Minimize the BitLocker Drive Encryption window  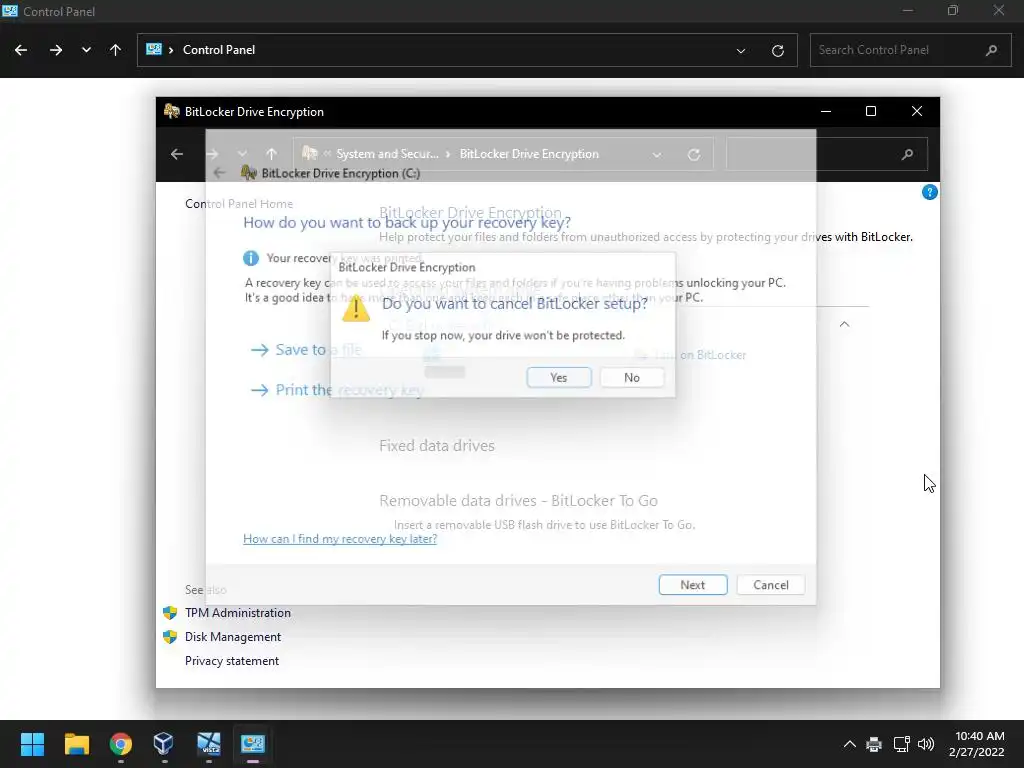tap(825, 112)
